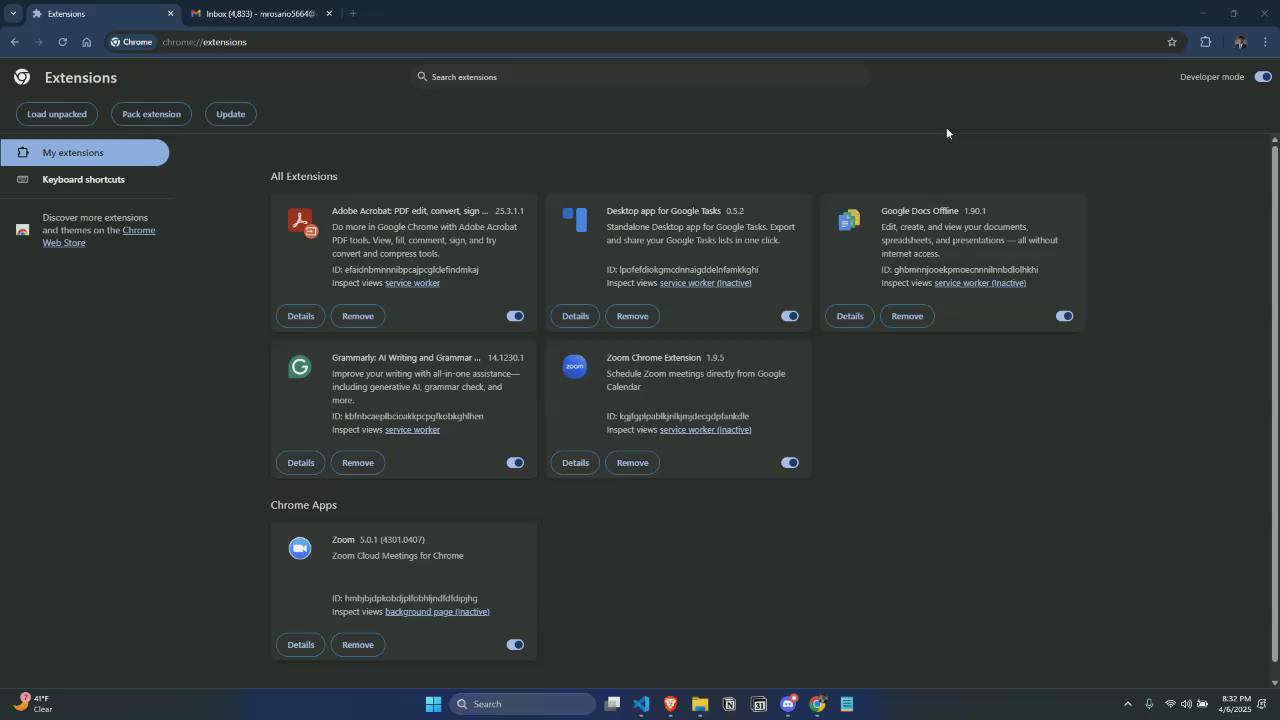
Task: Open Keyboard shortcuts in the sidebar
Action: tap(84, 180)
